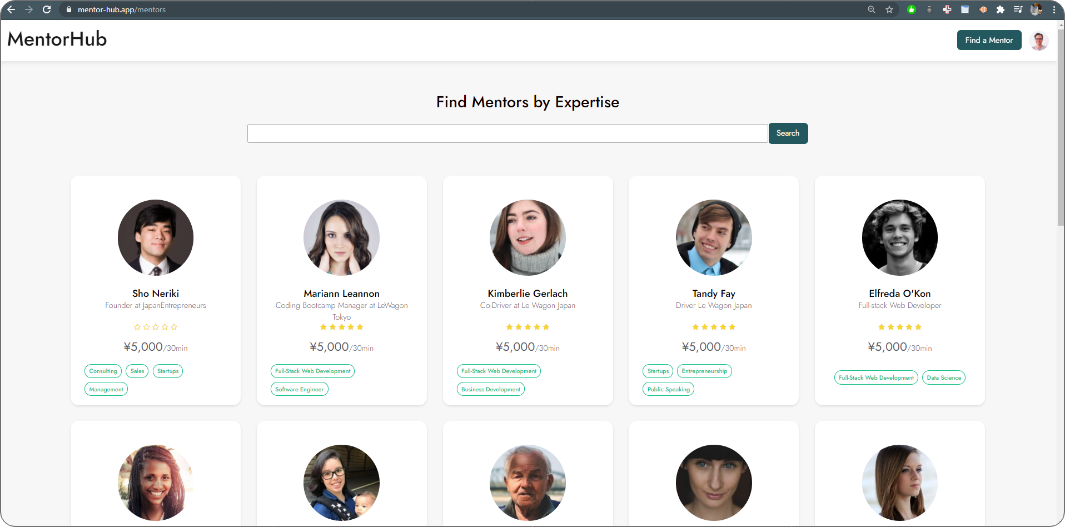Image resolution: width=1065 pixels, height=527 pixels.
Task: Select the Public Speaking tag on Tandy Fay's card
Action: (668, 389)
